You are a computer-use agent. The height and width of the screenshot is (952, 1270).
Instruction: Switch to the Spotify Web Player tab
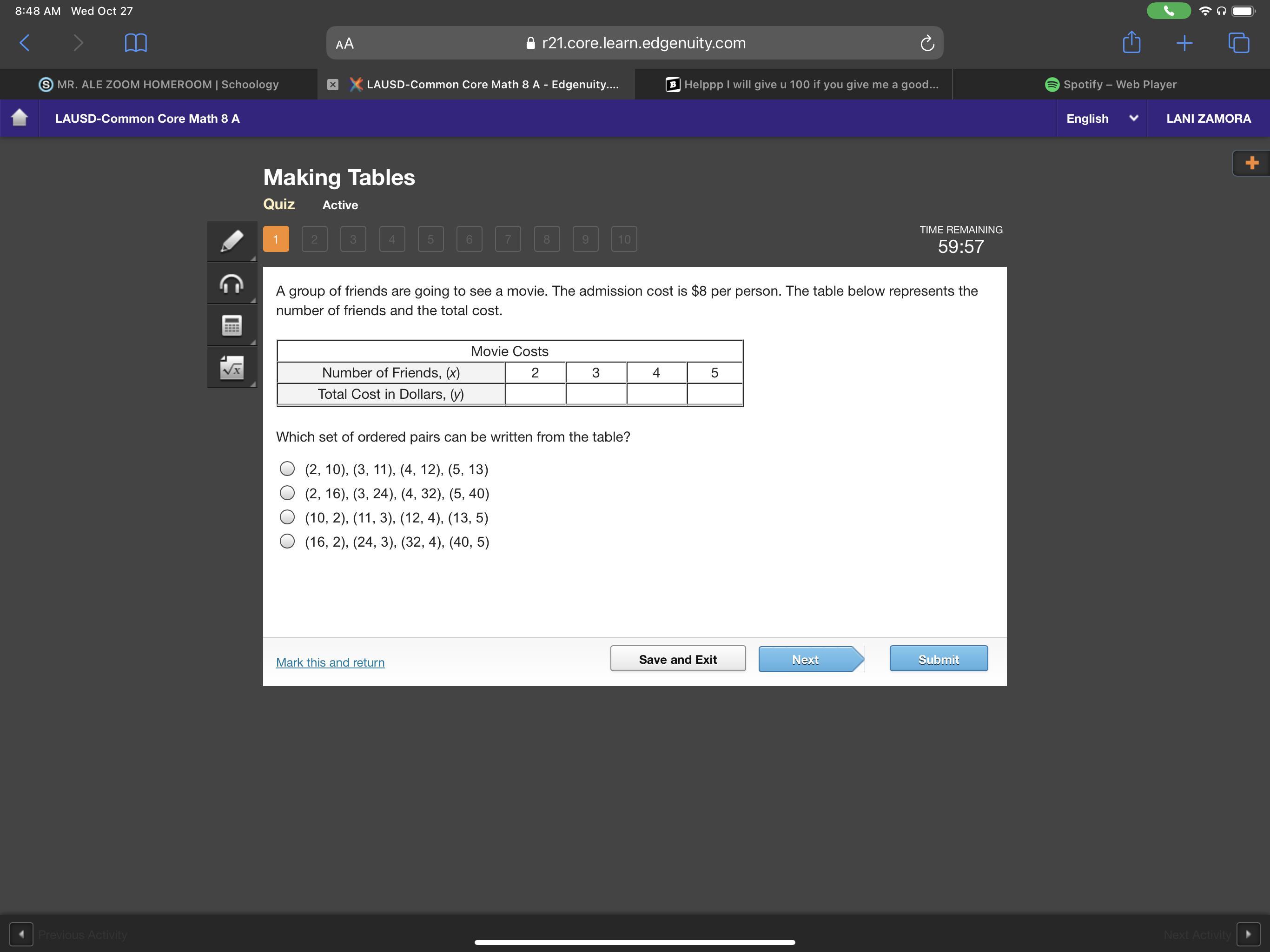tap(1111, 85)
